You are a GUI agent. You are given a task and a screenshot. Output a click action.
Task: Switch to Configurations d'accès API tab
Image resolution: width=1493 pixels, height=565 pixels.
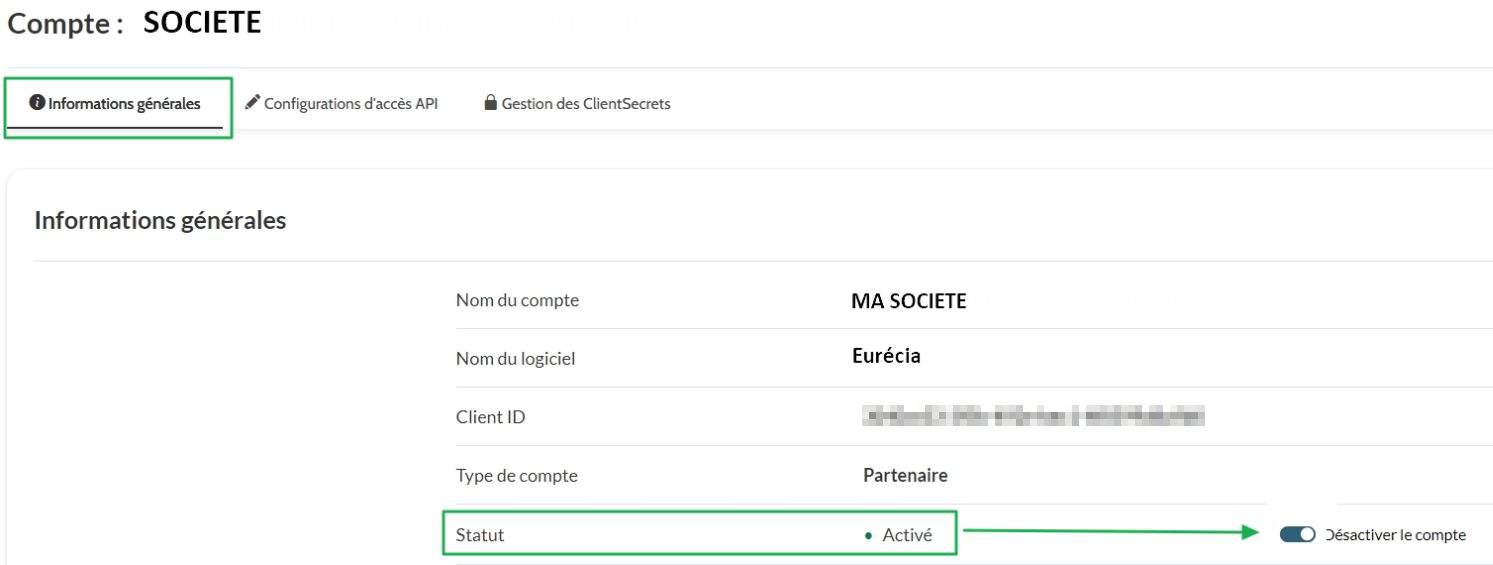pos(350,104)
